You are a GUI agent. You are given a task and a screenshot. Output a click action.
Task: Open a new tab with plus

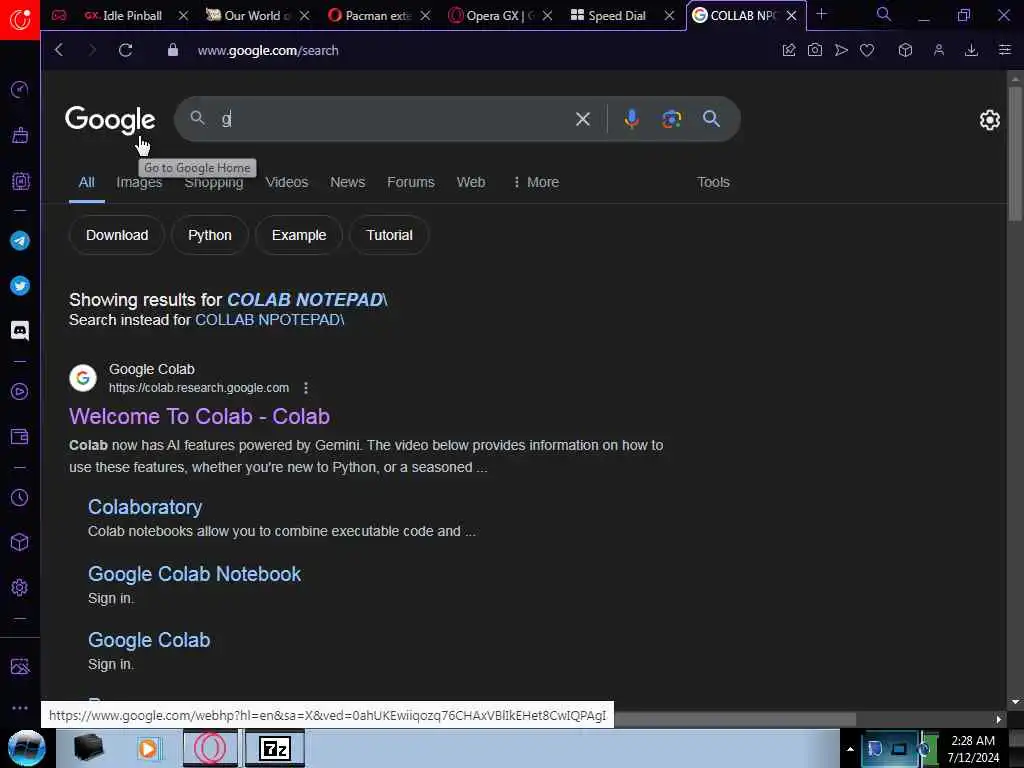[x=822, y=14]
